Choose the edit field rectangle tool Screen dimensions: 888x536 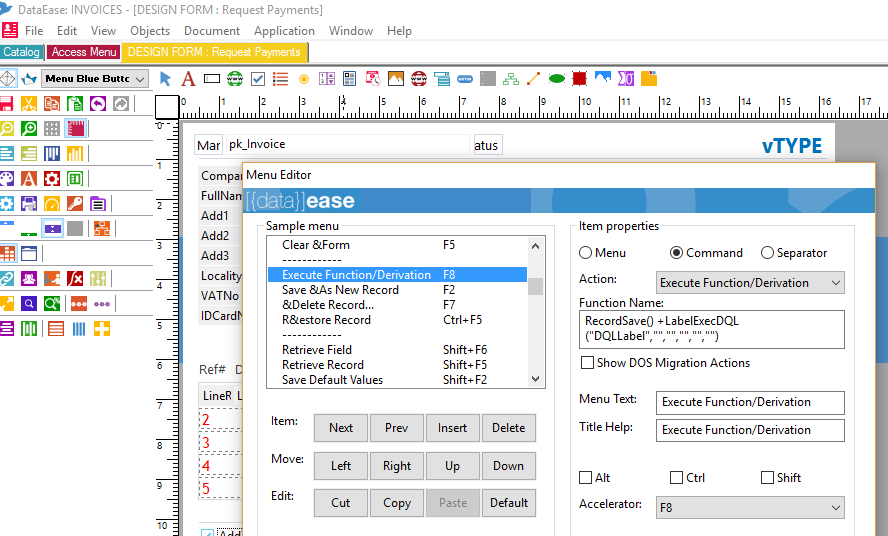(212, 79)
